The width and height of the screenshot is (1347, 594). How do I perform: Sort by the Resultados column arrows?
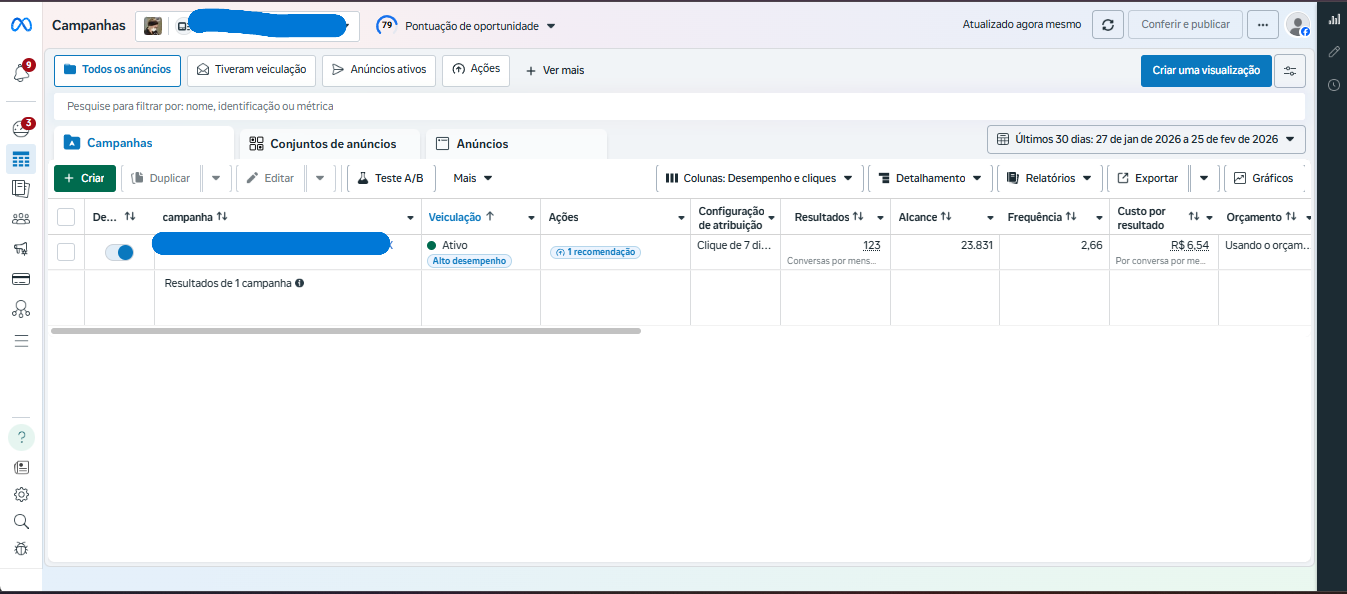[x=858, y=217]
